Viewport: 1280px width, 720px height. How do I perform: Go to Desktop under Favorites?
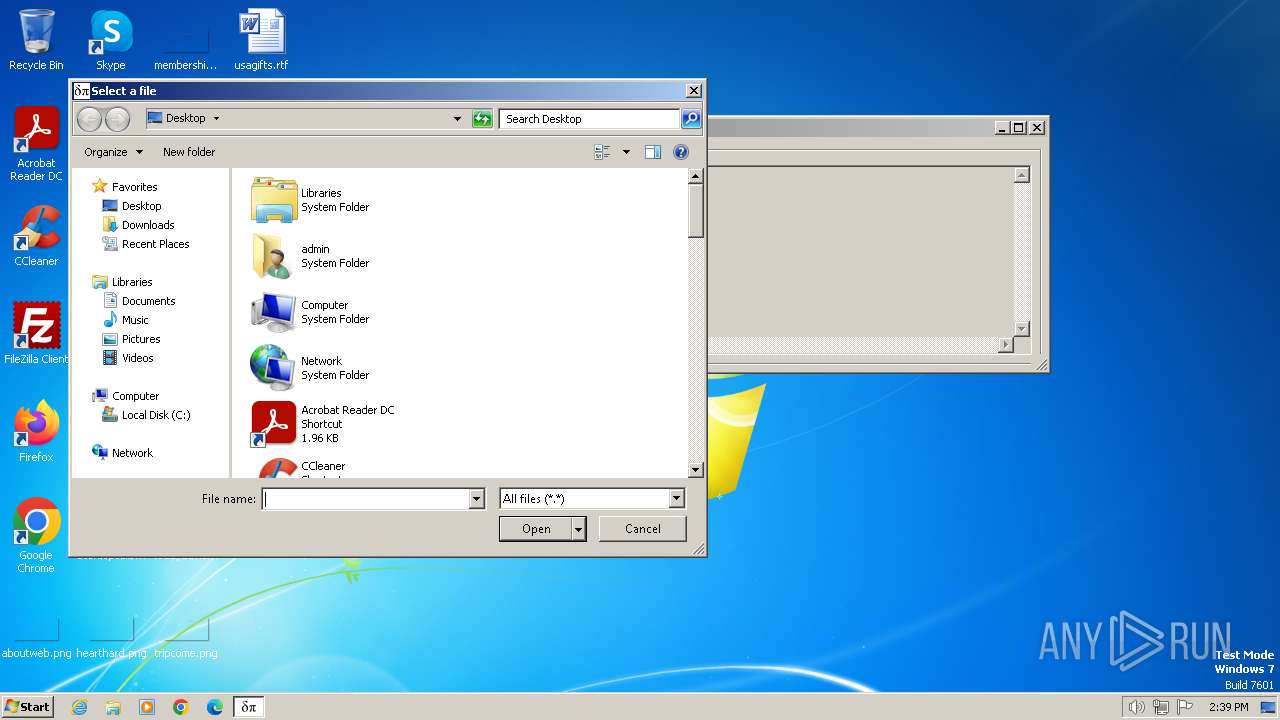pos(132,206)
